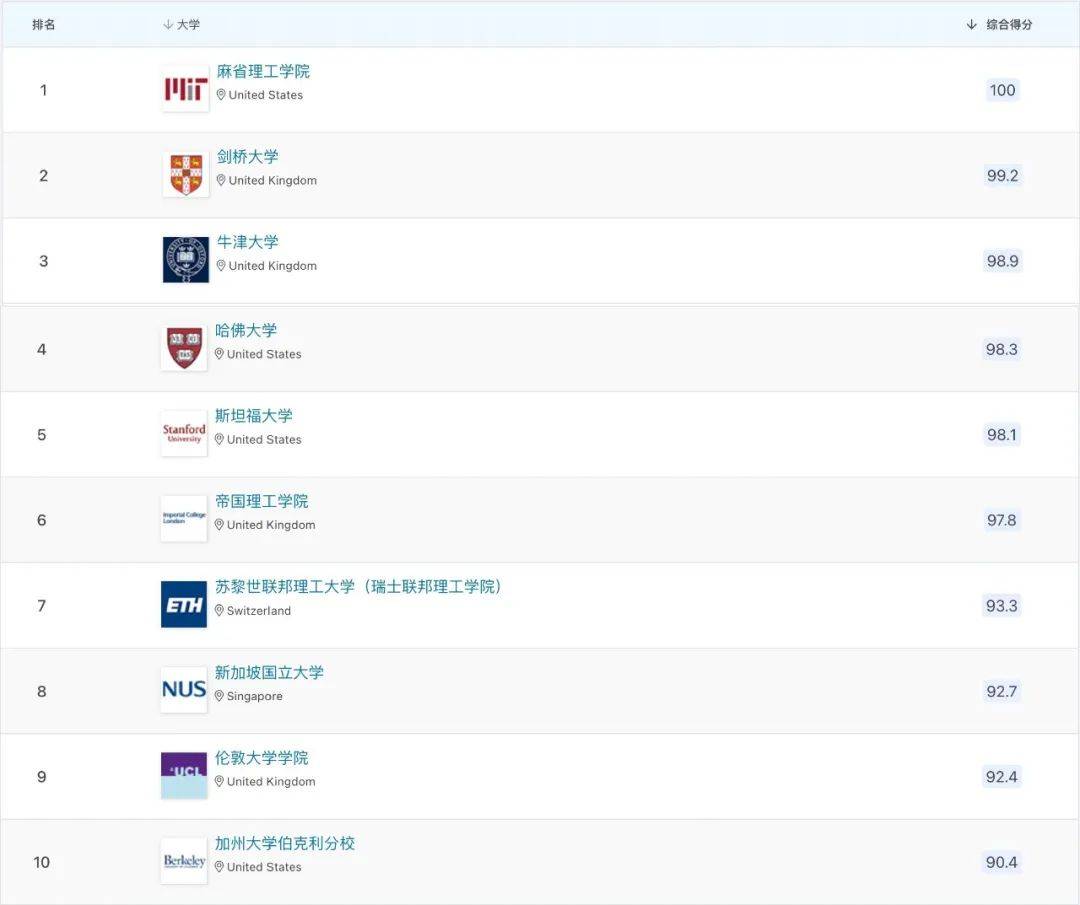
Task: Open the 麻省理工学院 link
Action: click(263, 72)
